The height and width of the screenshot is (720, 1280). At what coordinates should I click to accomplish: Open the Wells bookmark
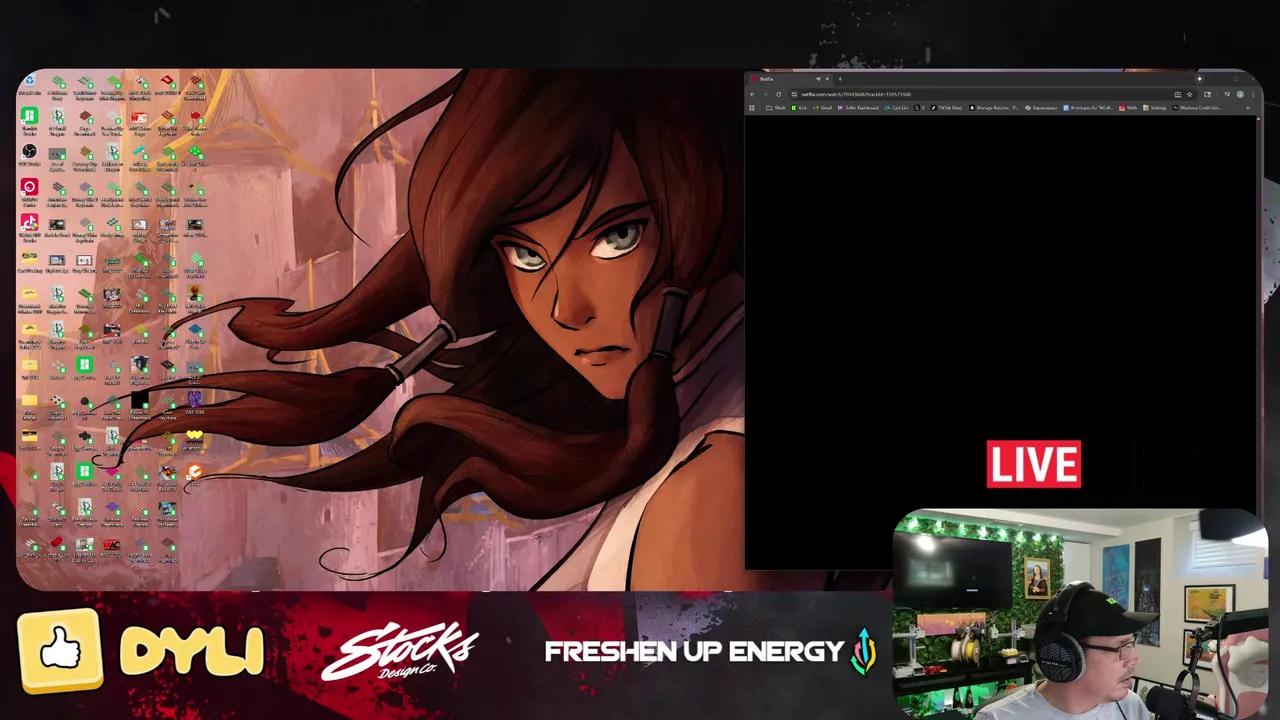(1128, 108)
